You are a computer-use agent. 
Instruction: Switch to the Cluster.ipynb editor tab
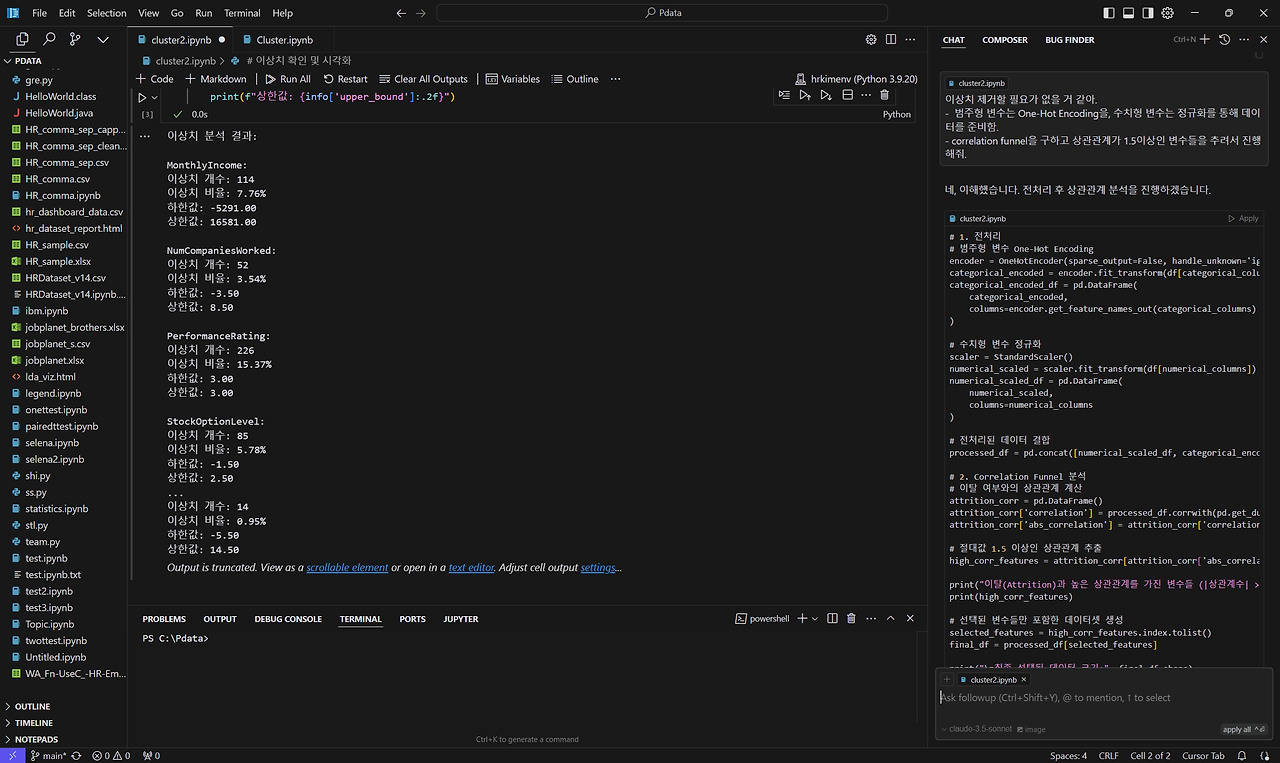(x=284, y=40)
